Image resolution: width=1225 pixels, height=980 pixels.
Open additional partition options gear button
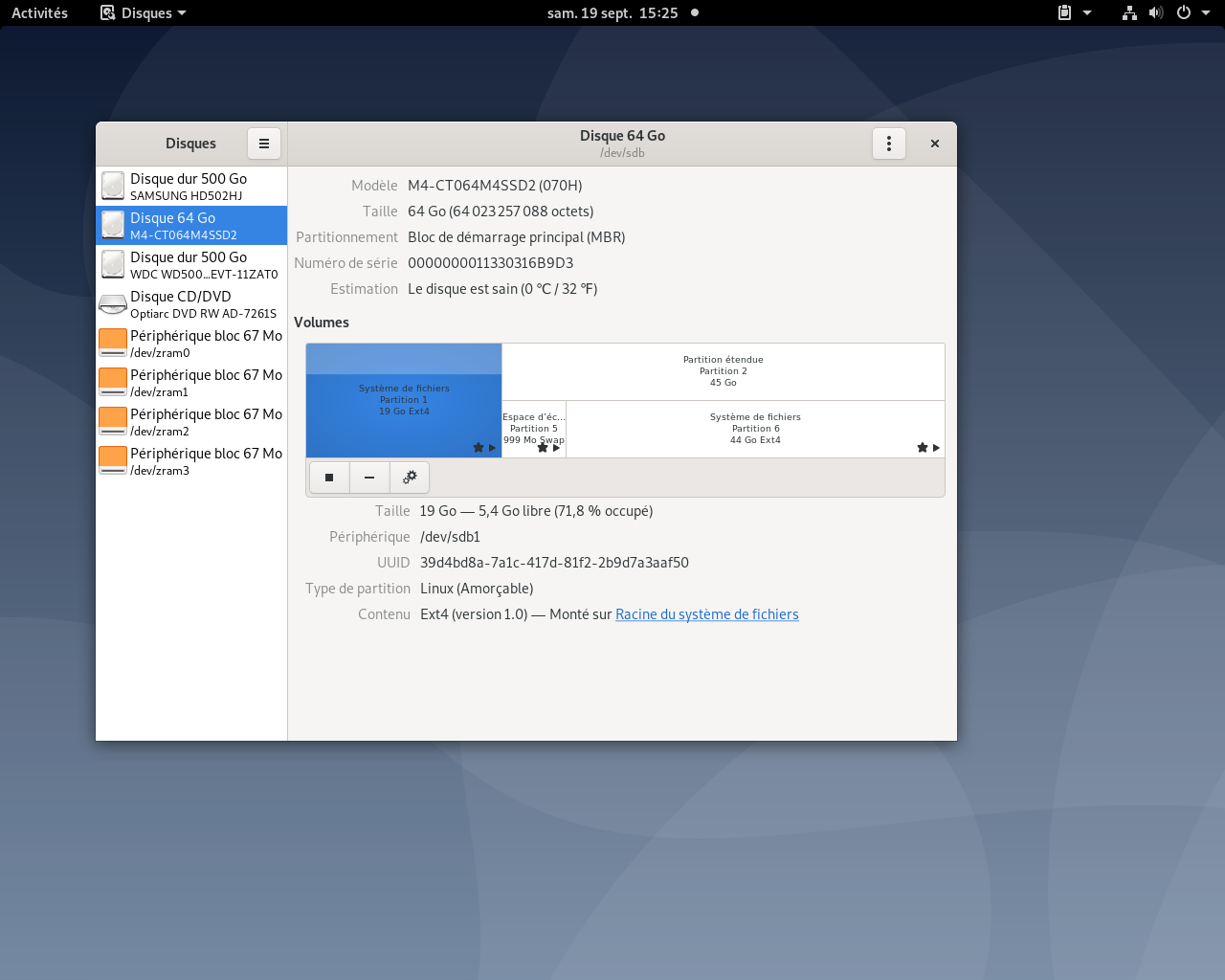(410, 478)
